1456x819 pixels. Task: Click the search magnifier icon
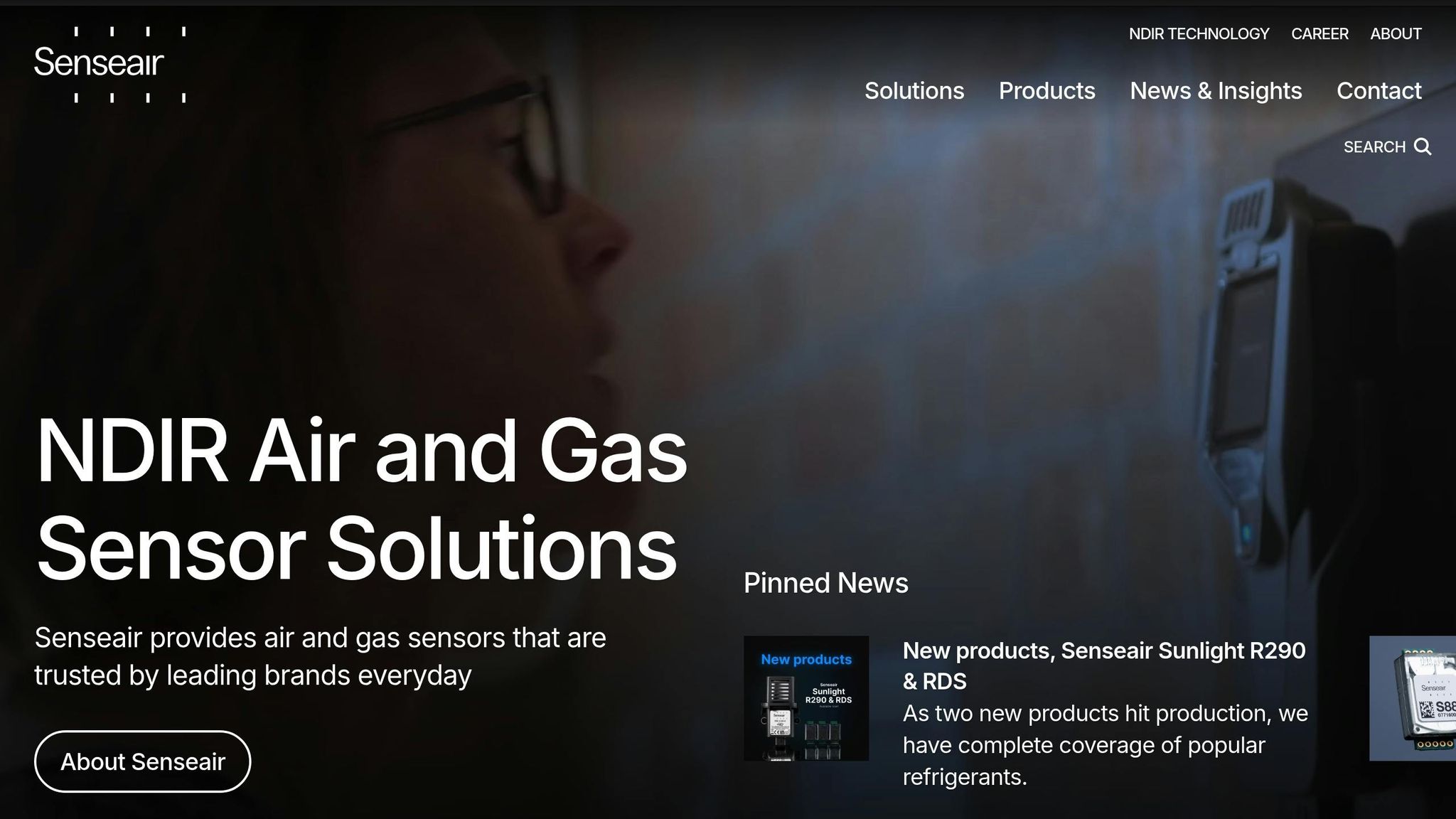(x=1423, y=147)
